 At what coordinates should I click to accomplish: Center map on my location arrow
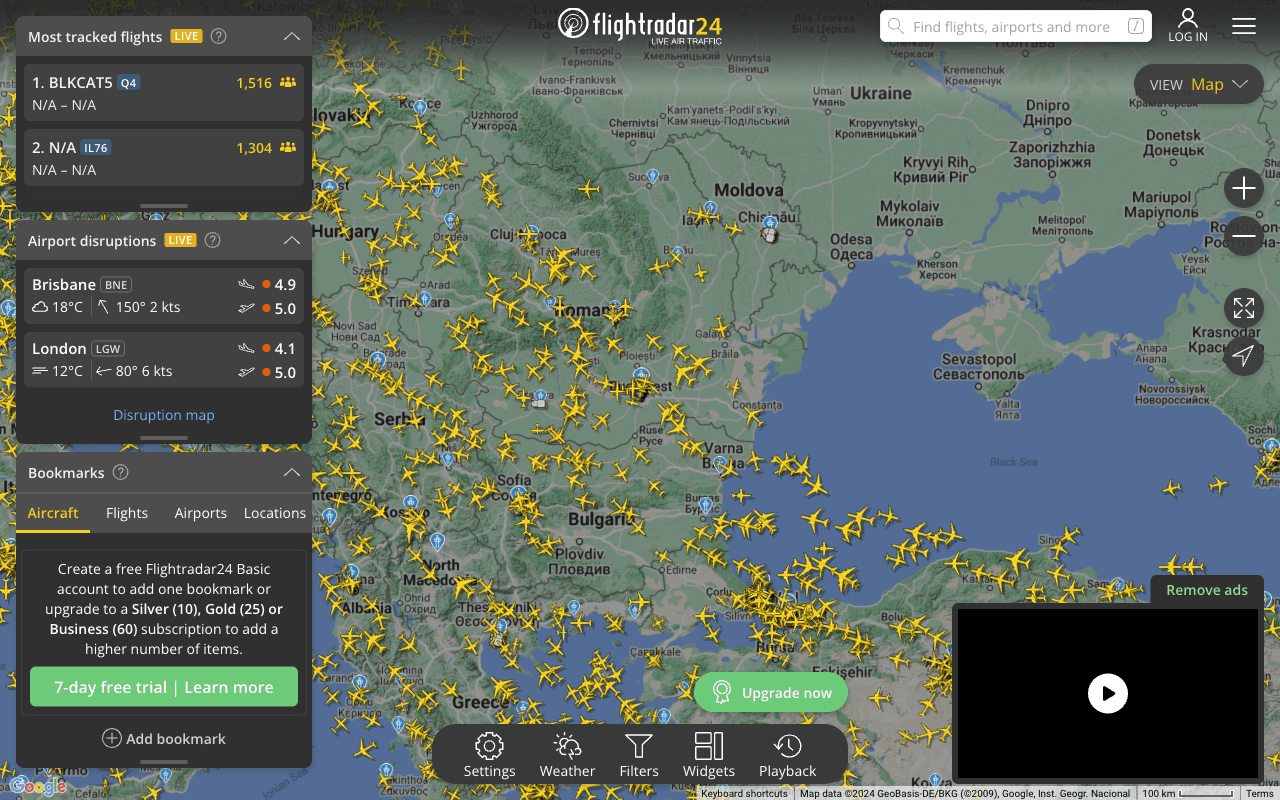[x=1243, y=356]
